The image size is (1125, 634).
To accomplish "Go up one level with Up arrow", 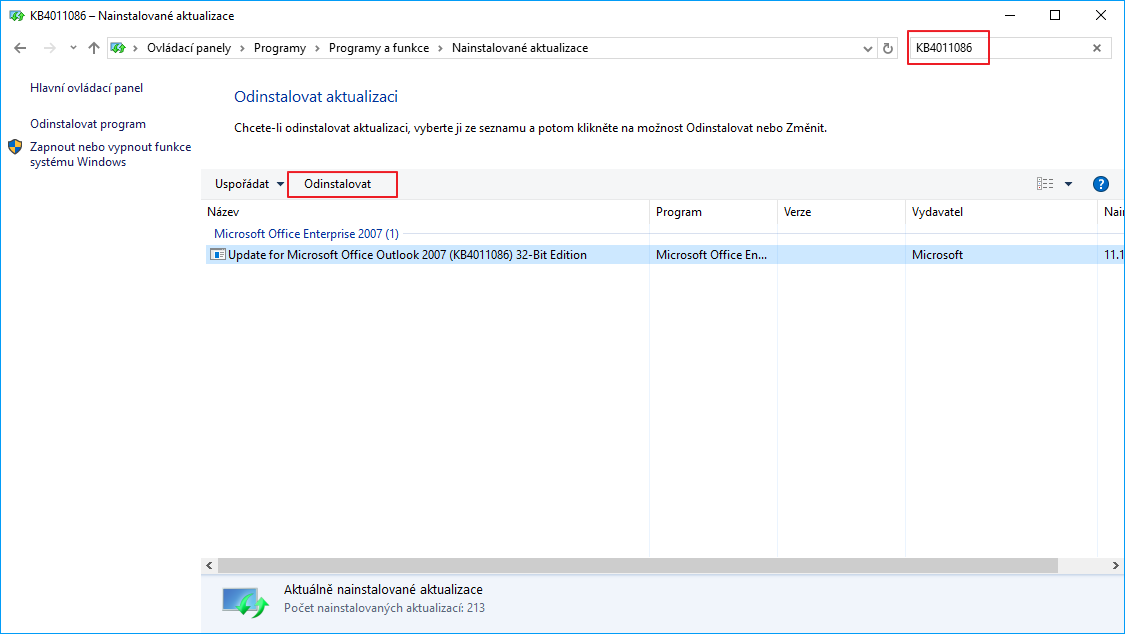I will tap(94, 48).
